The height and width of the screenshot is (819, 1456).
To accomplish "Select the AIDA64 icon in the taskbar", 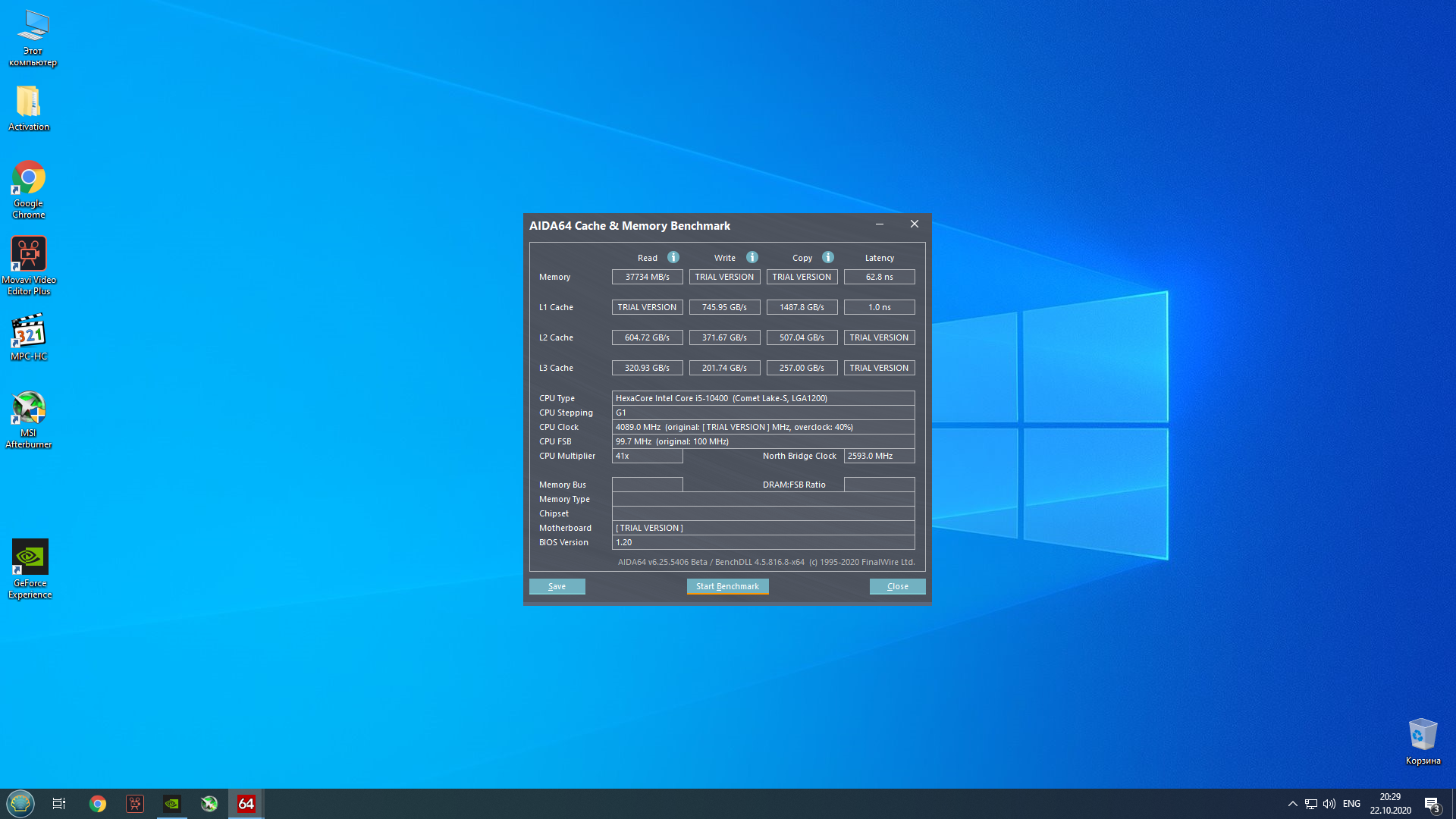I will coord(246,803).
